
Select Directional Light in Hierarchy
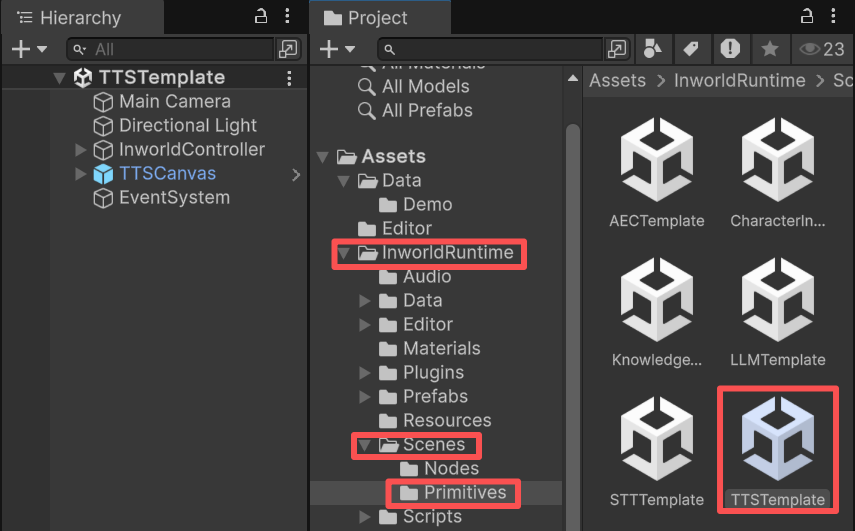188,125
